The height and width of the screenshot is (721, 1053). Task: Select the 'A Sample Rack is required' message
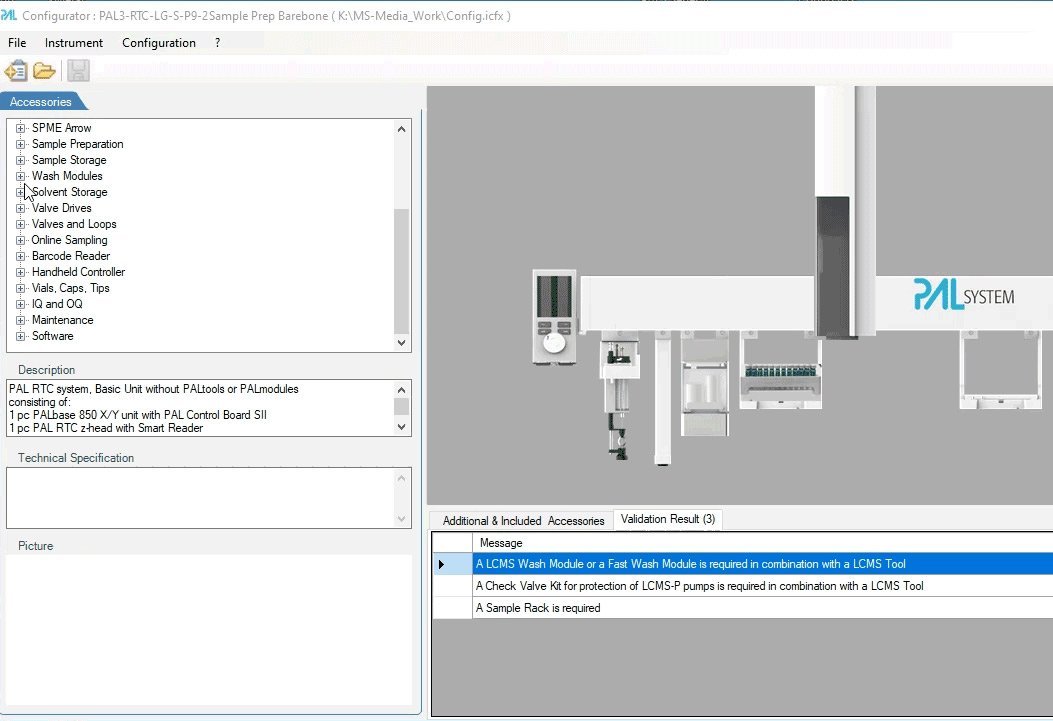pos(538,608)
